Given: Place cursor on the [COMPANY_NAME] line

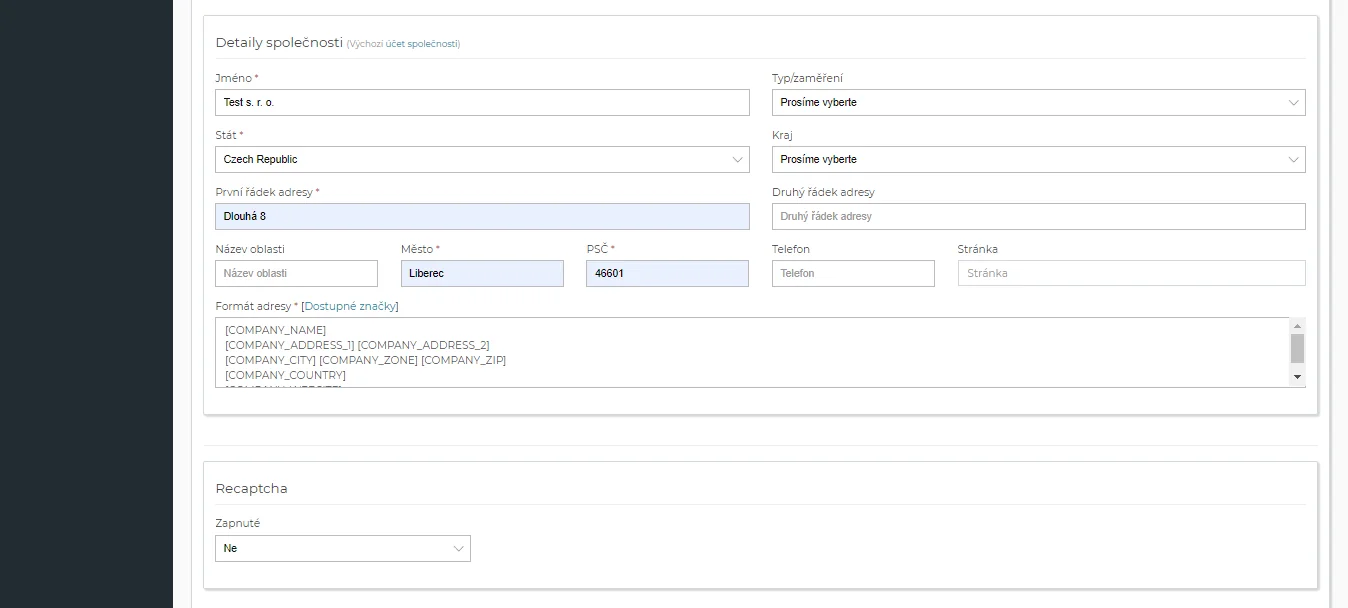Looking at the screenshot, I should (x=276, y=330).
